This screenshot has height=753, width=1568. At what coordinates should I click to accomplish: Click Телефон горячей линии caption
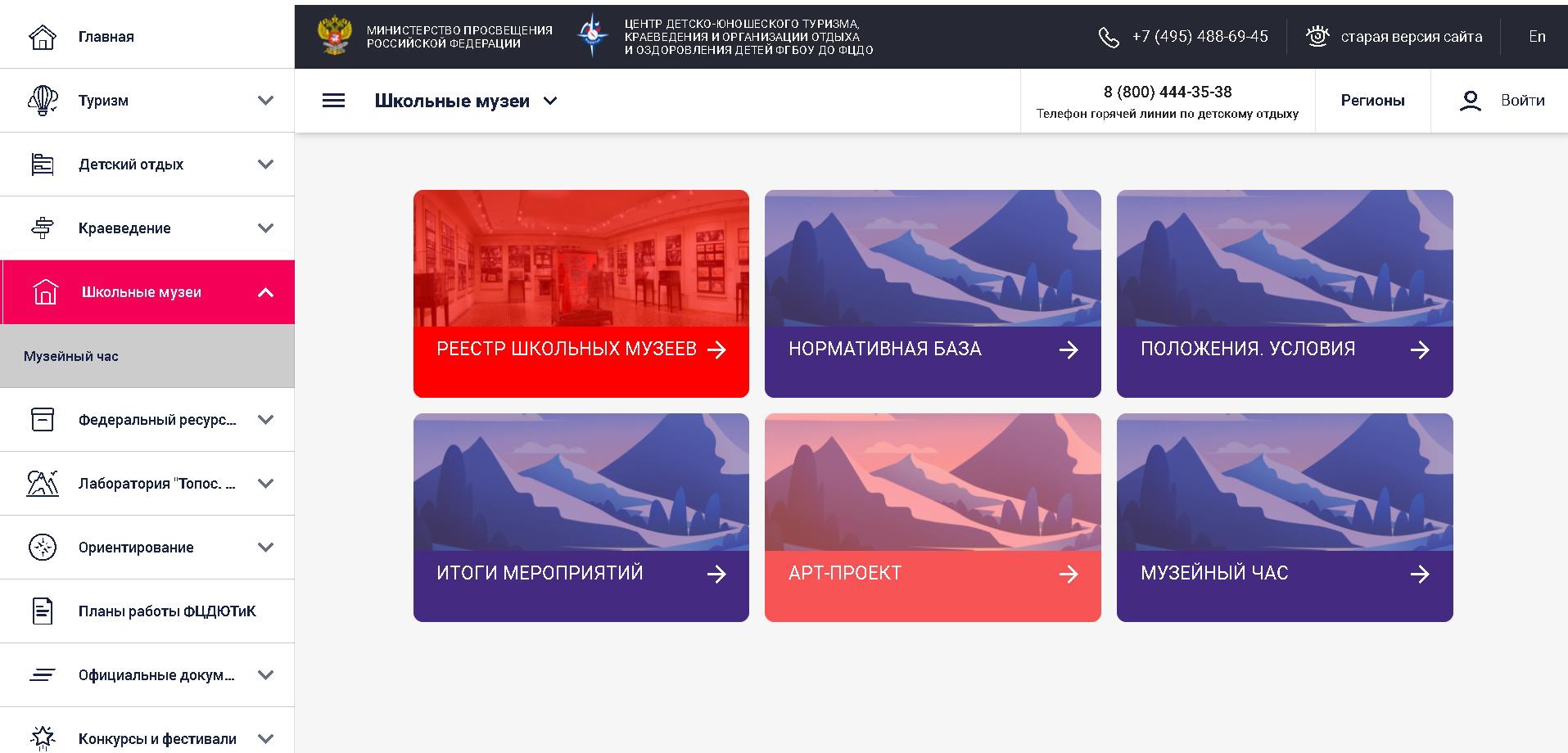tap(1168, 114)
